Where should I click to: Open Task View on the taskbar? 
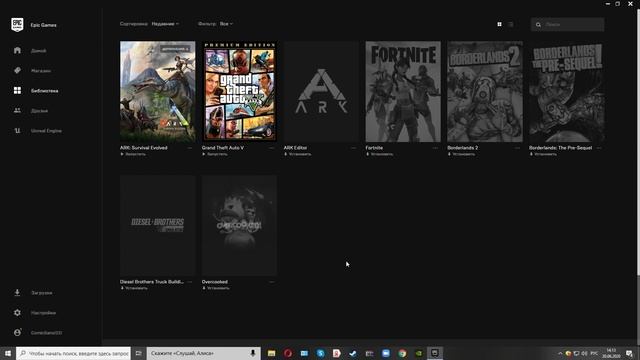click(x=138, y=353)
